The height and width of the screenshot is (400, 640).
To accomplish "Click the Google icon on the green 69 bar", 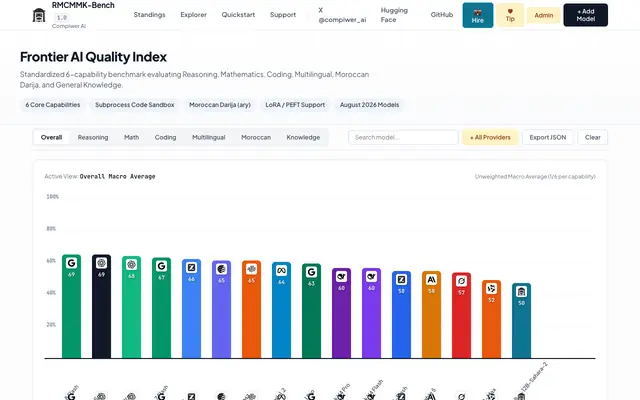I will click(x=71, y=263).
